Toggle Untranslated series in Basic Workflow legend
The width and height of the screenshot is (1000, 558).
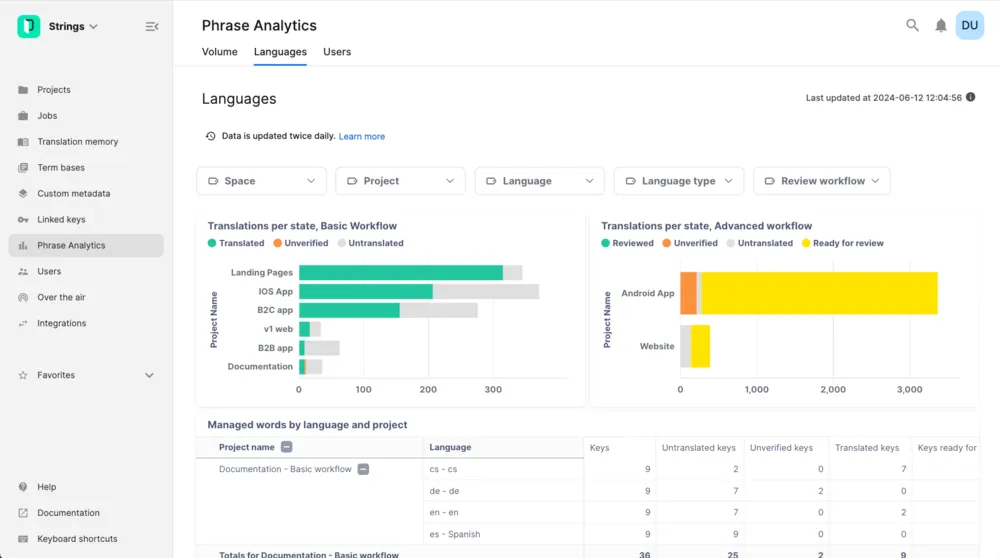pyautogui.click(x=371, y=243)
